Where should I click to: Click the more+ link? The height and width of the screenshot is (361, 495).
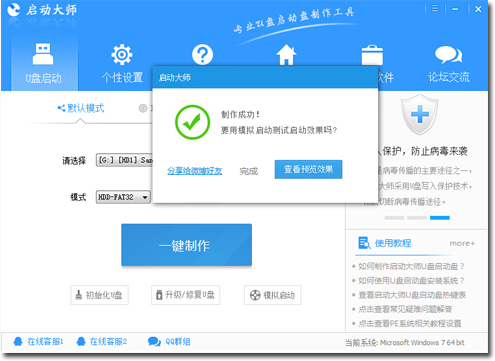462,243
